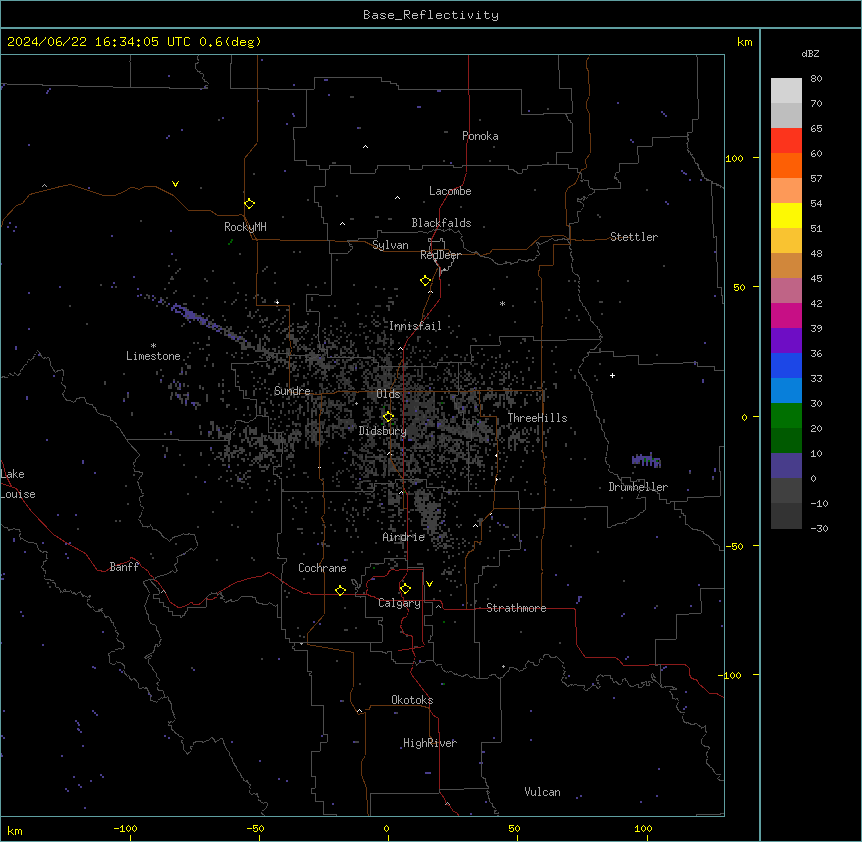Click the yellow v marker east of Calgary
Image resolution: width=862 pixels, height=842 pixels.
429,584
